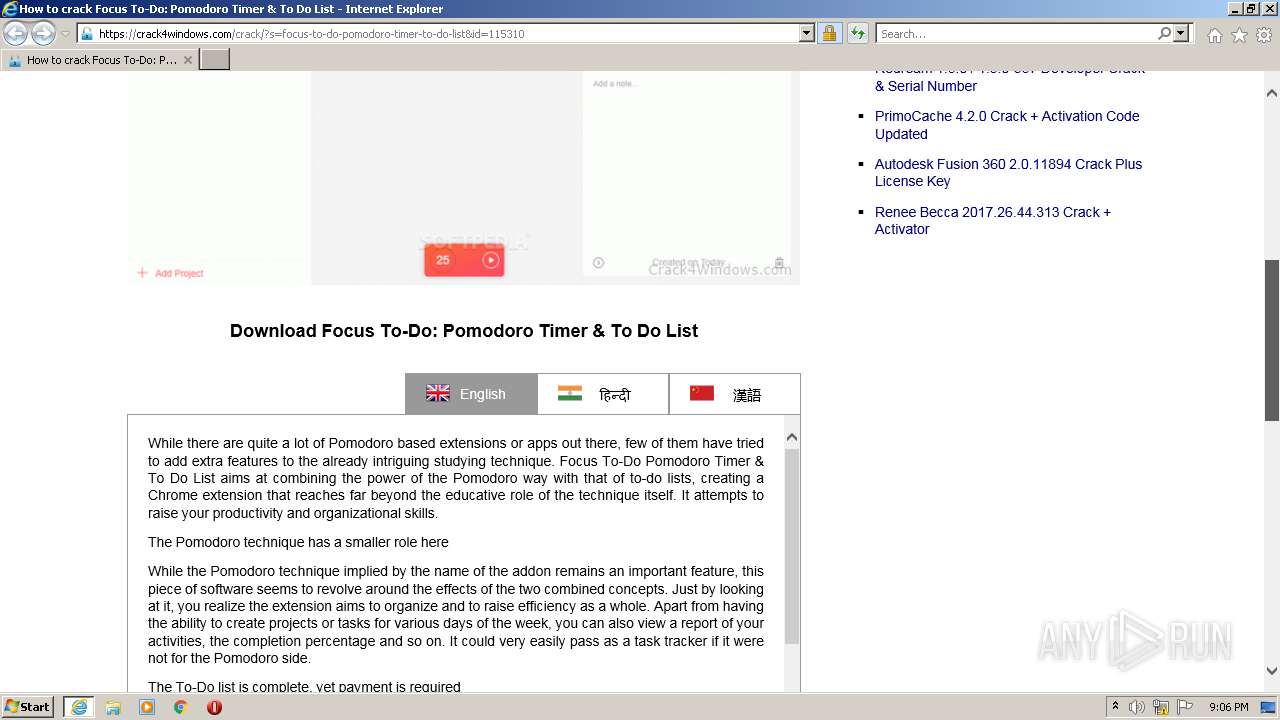This screenshot has width=1280, height=720.
Task: Open the Chrome taskbar icon
Action: [181, 707]
